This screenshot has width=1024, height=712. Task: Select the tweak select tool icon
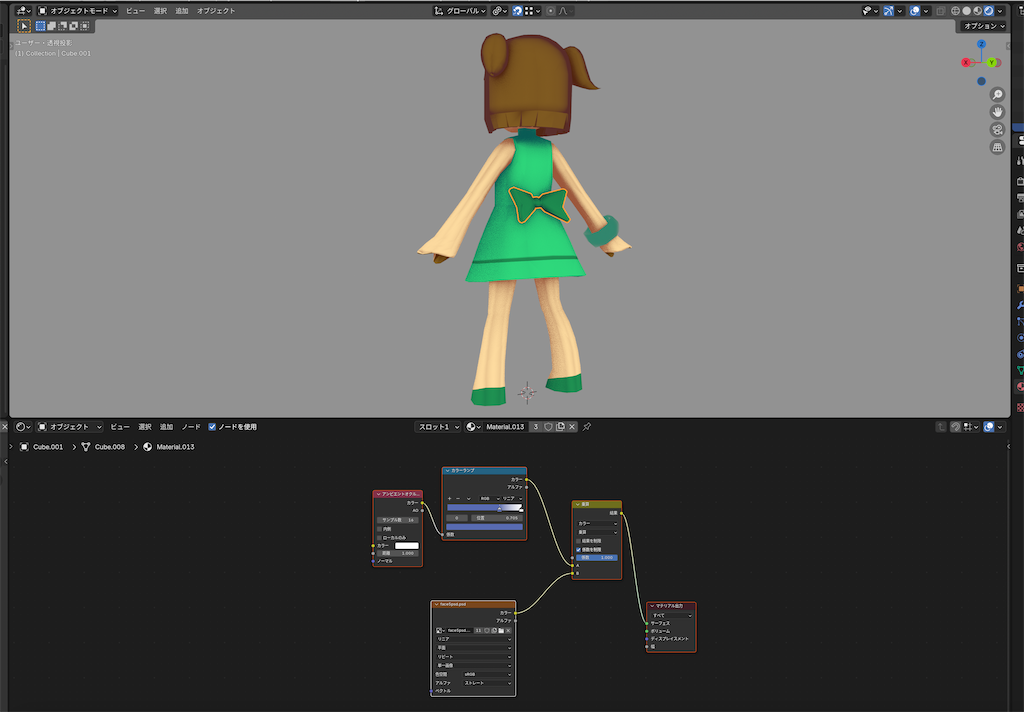(24, 26)
